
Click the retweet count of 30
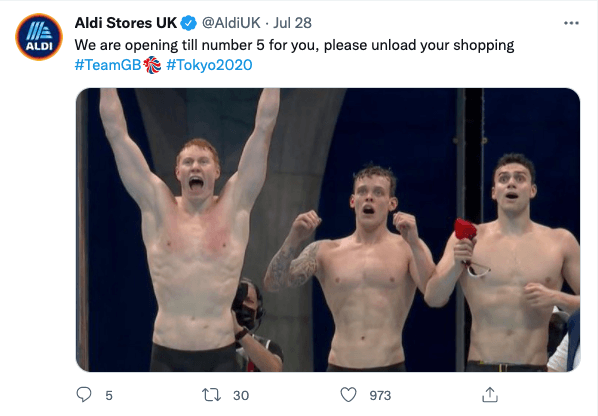pyautogui.click(x=241, y=396)
